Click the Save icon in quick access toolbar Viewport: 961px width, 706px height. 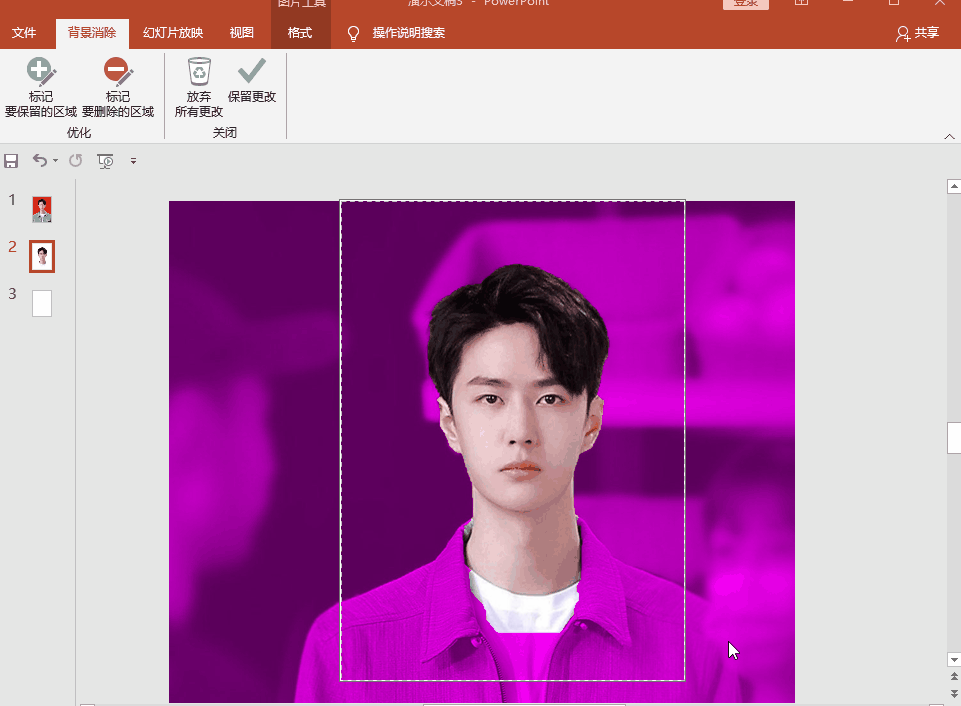11,161
